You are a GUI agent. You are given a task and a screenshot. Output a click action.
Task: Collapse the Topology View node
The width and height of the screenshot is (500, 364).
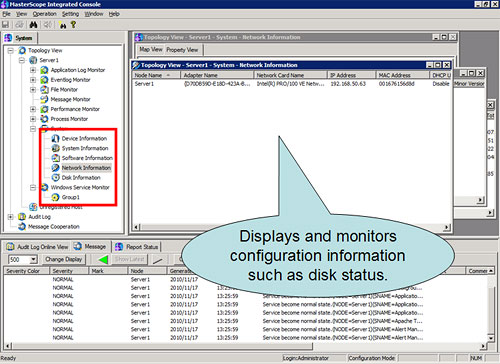(x=11, y=51)
